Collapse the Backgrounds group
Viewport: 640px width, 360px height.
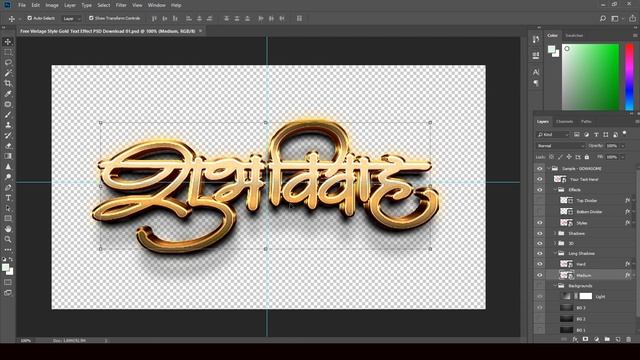[555, 286]
